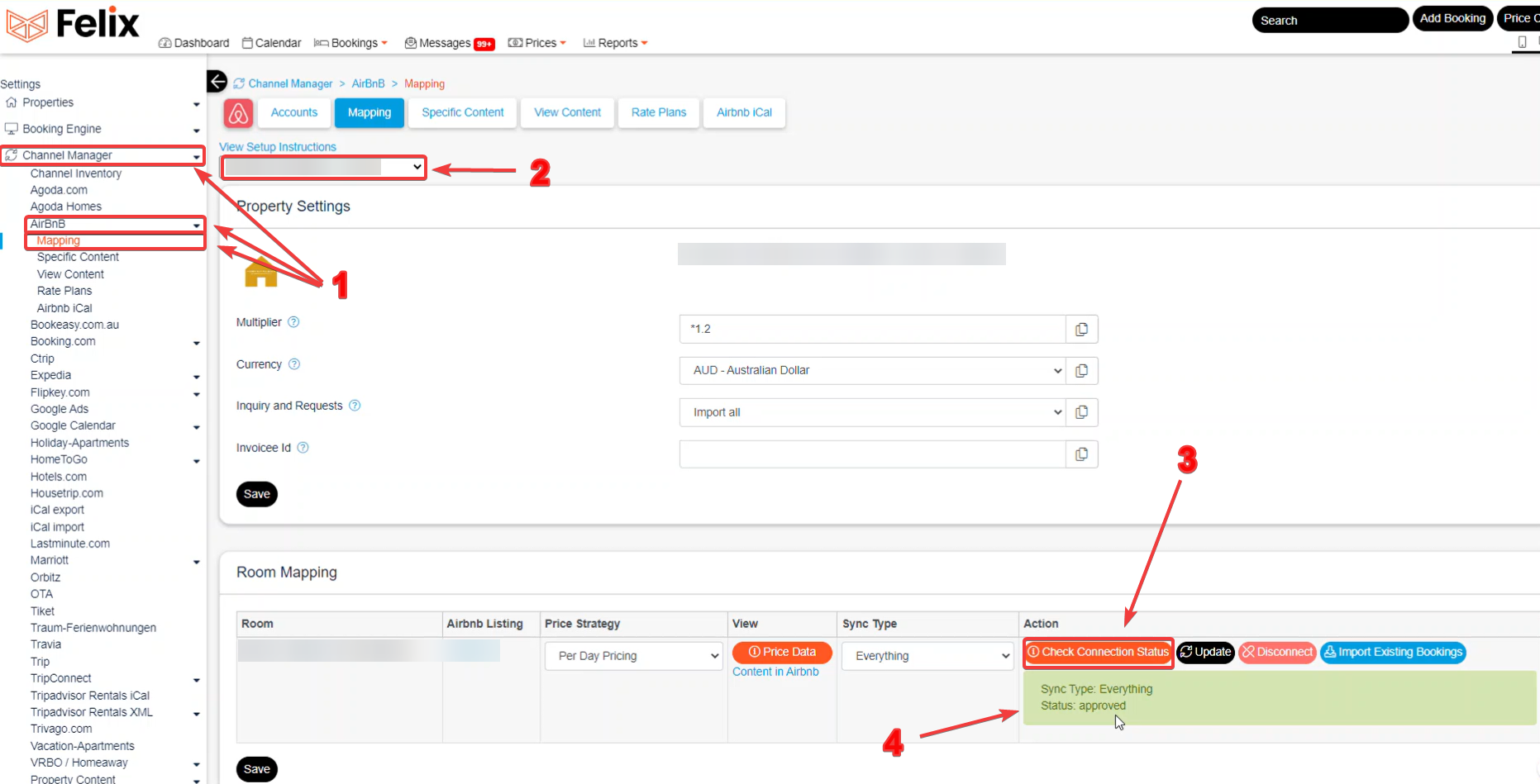Click the copy icon beside Currency dropdown
Viewport: 1540px width, 784px height.
(x=1081, y=370)
